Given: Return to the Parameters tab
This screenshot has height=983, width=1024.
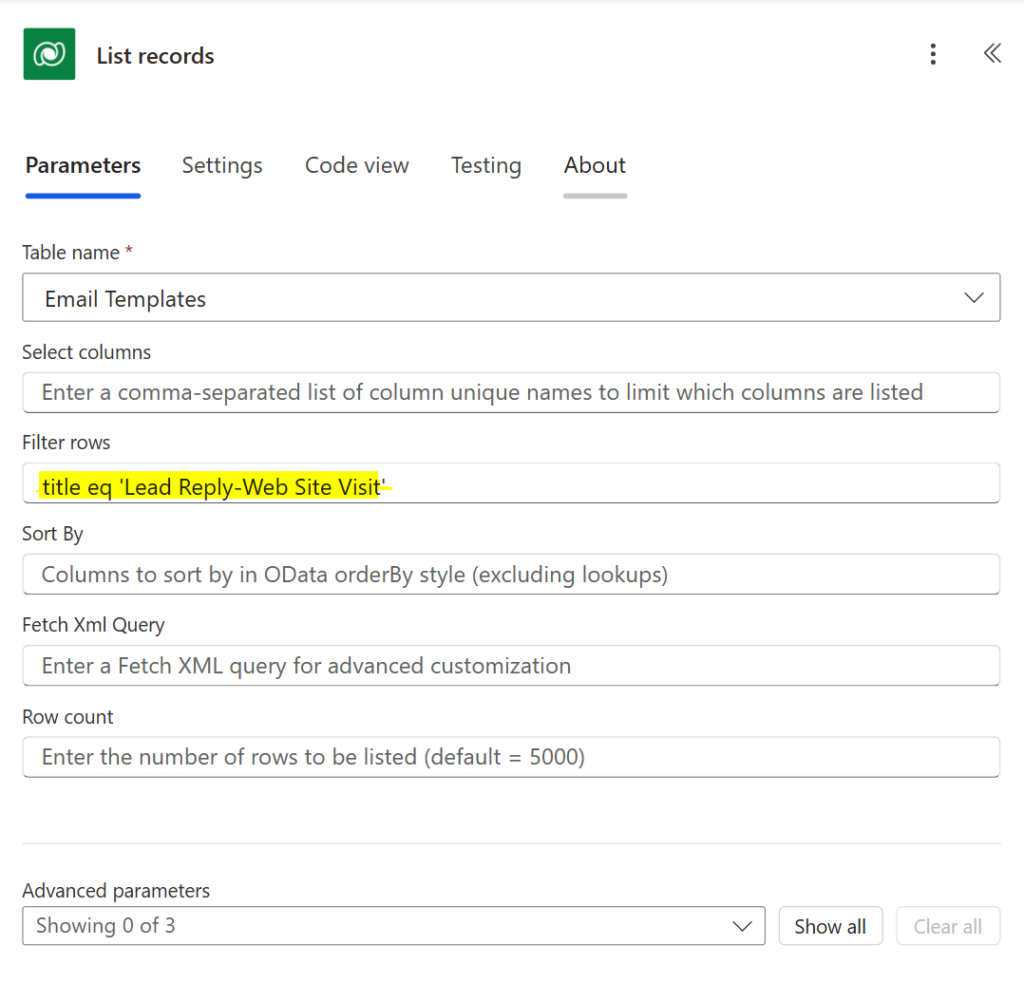Looking at the screenshot, I should click(x=82, y=166).
